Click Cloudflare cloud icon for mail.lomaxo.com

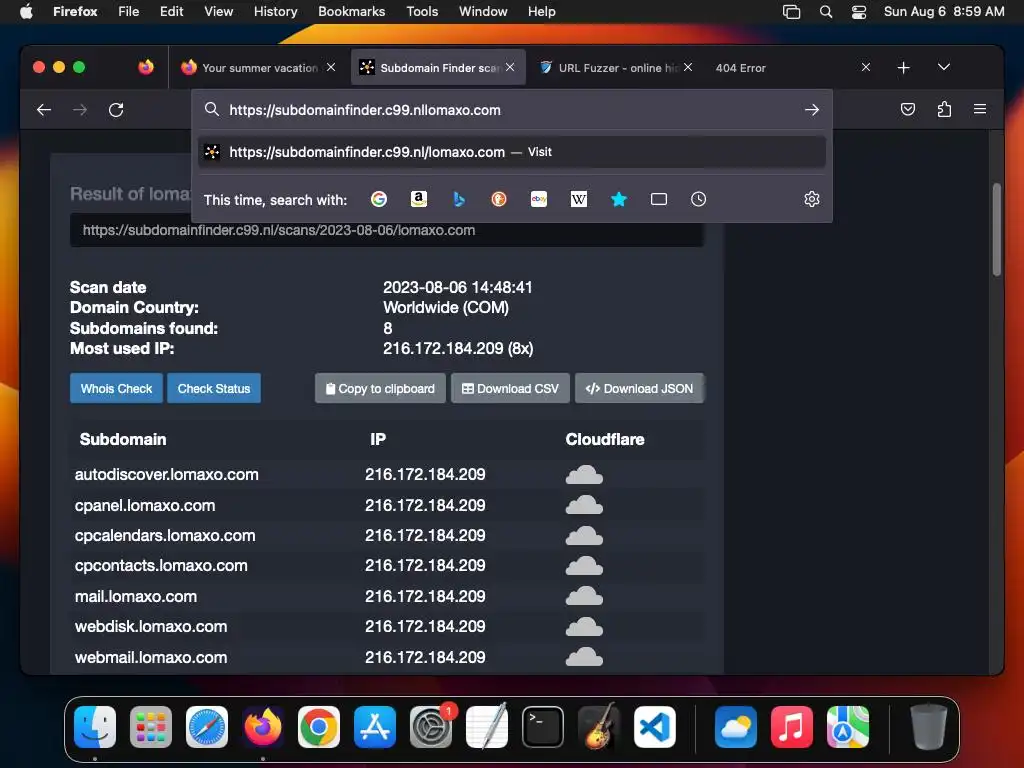(584, 596)
